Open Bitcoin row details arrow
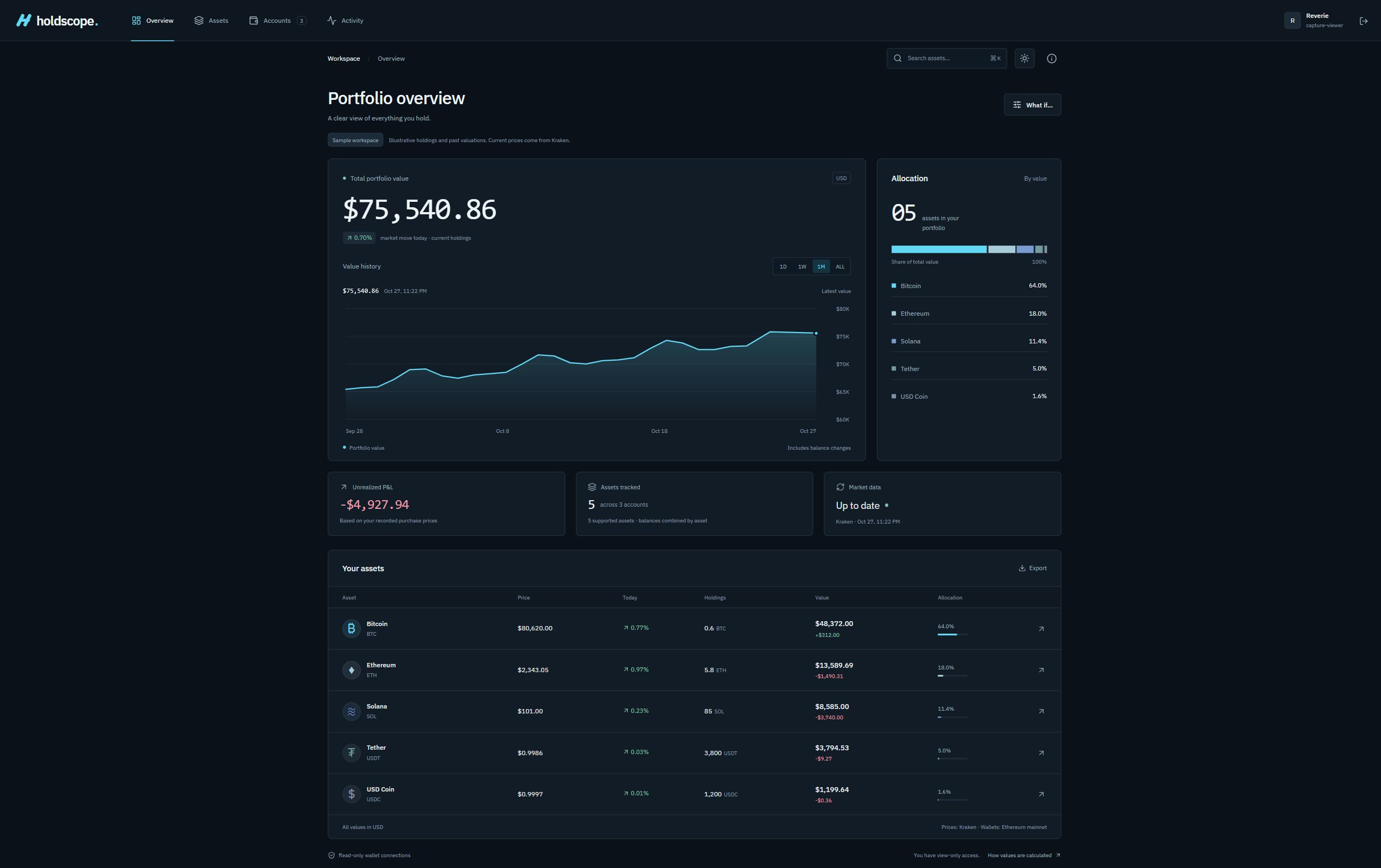This screenshot has height=868, width=1381. [x=1041, y=629]
